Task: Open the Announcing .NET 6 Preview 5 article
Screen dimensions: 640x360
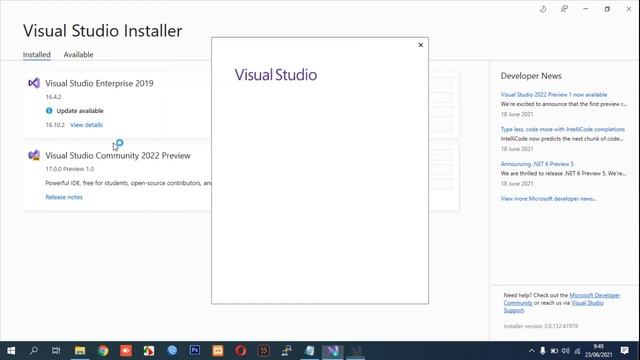Action: [x=537, y=164]
